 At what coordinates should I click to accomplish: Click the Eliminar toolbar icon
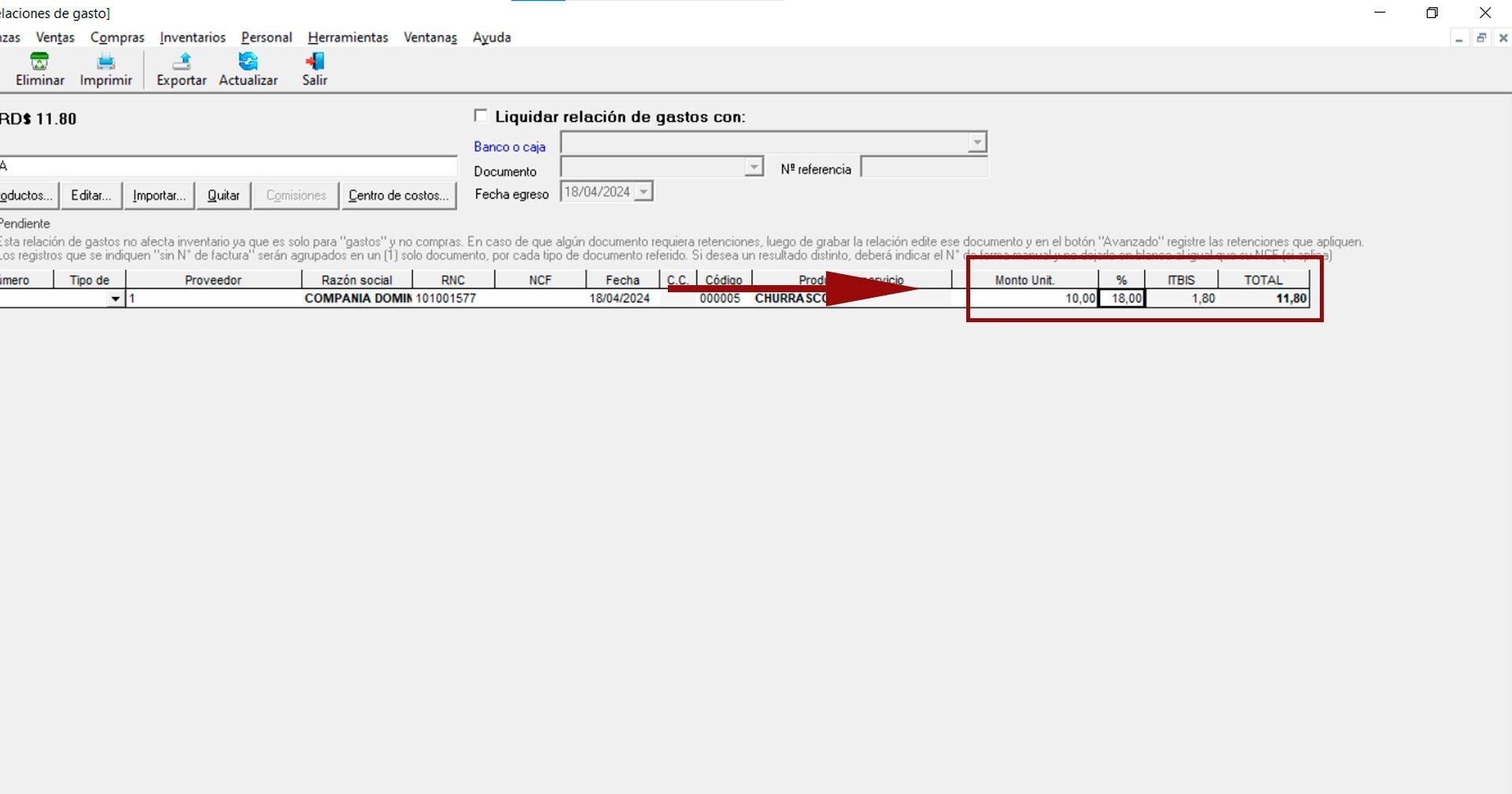[x=39, y=61]
